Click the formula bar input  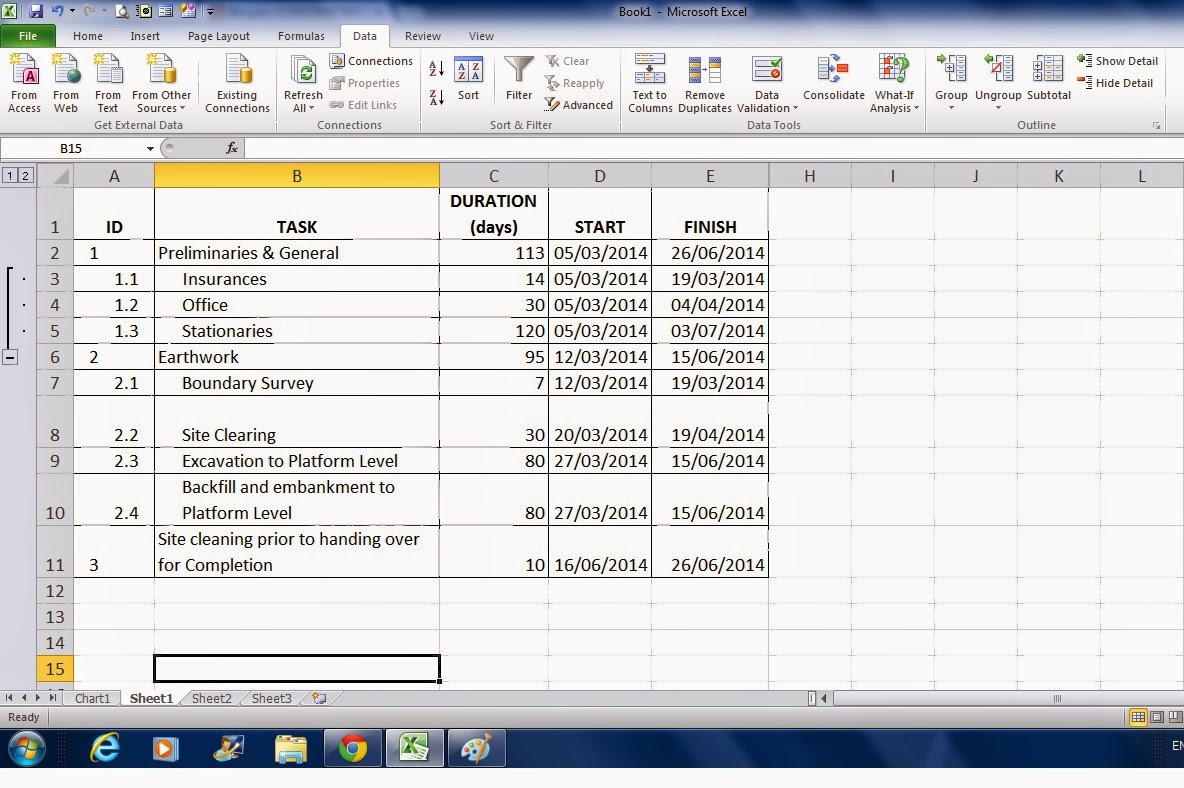714,149
